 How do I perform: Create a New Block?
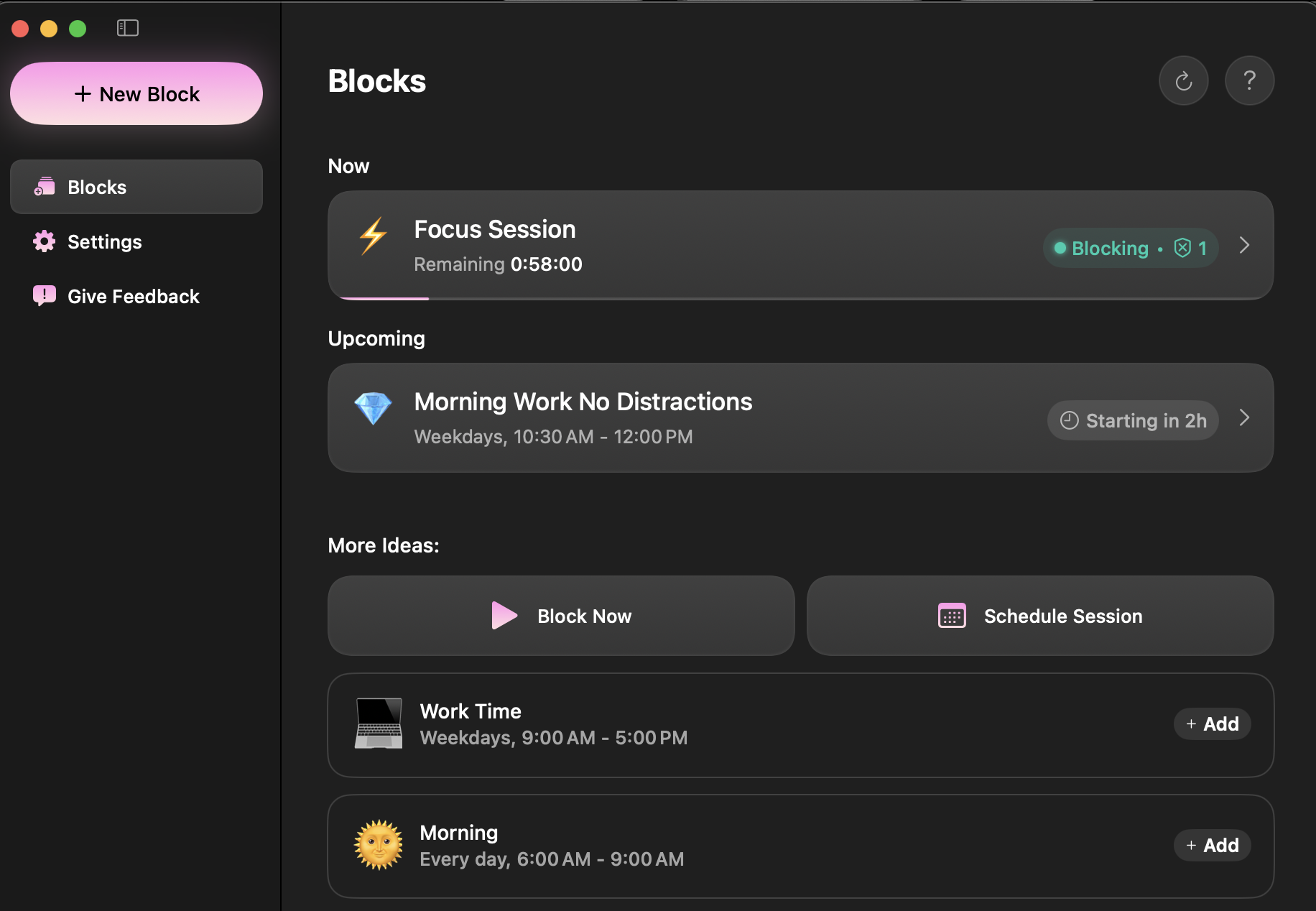pos(136,93)
